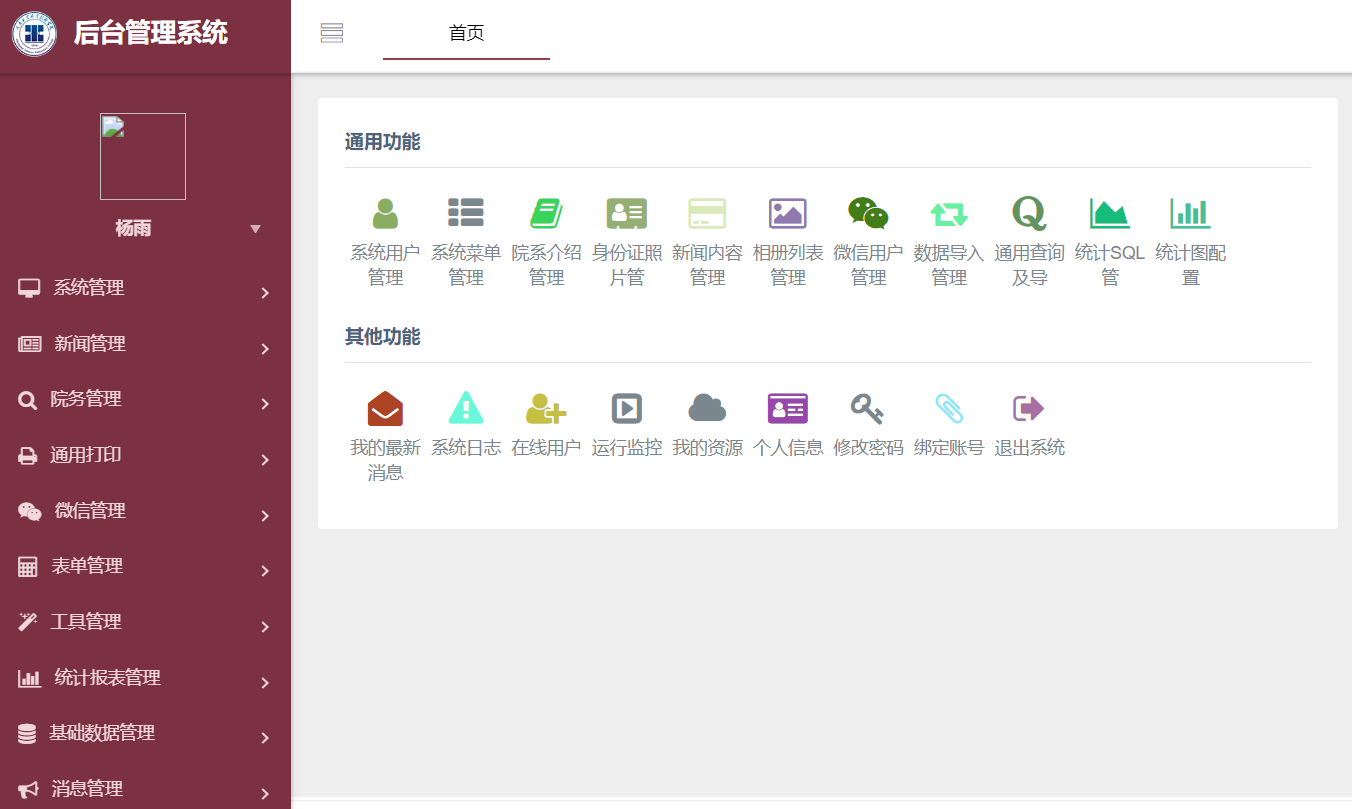Open 院系介绍管理 green book icon
This screenshot has height=809, width=1352.
coord(546,213)
